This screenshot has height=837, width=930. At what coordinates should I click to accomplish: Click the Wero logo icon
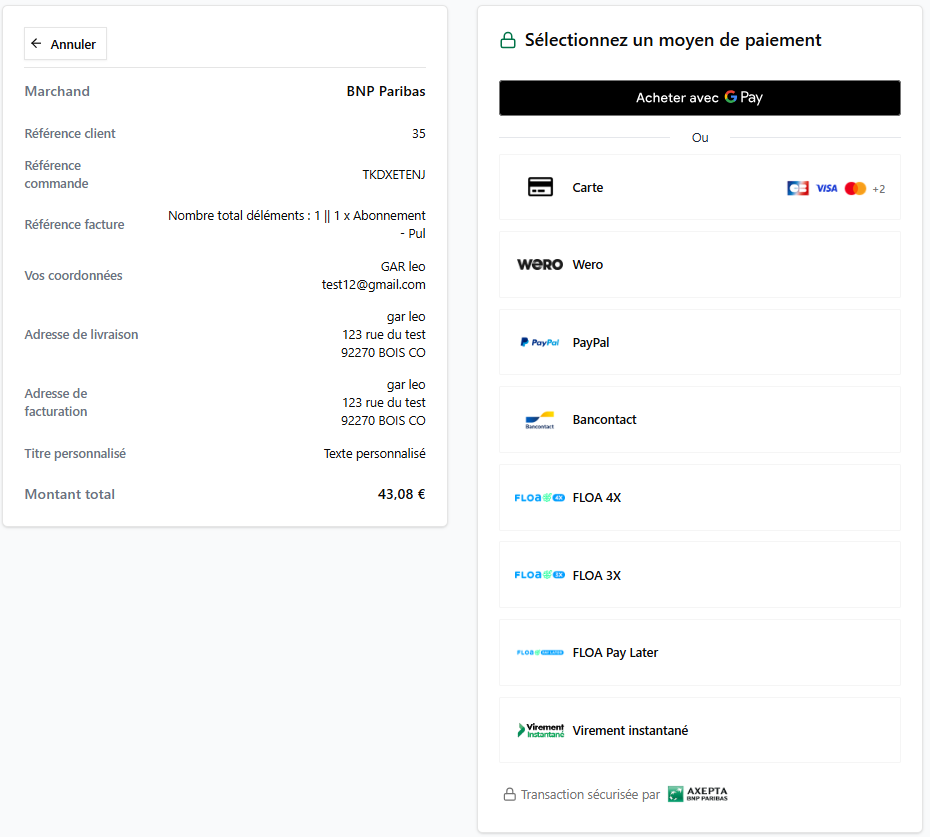[540, 265]
